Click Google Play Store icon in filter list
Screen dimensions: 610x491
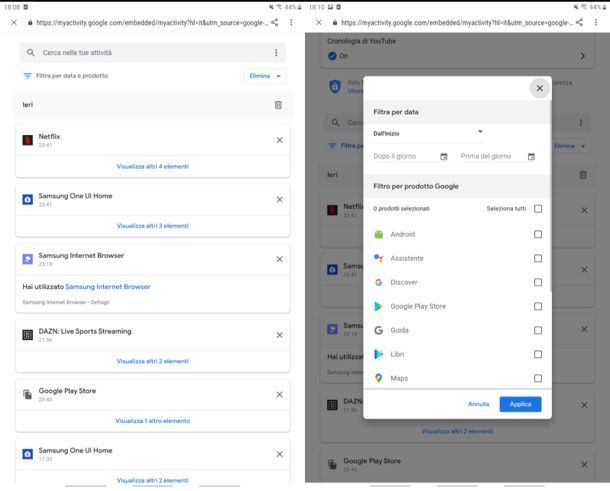(x=379, y=307)
